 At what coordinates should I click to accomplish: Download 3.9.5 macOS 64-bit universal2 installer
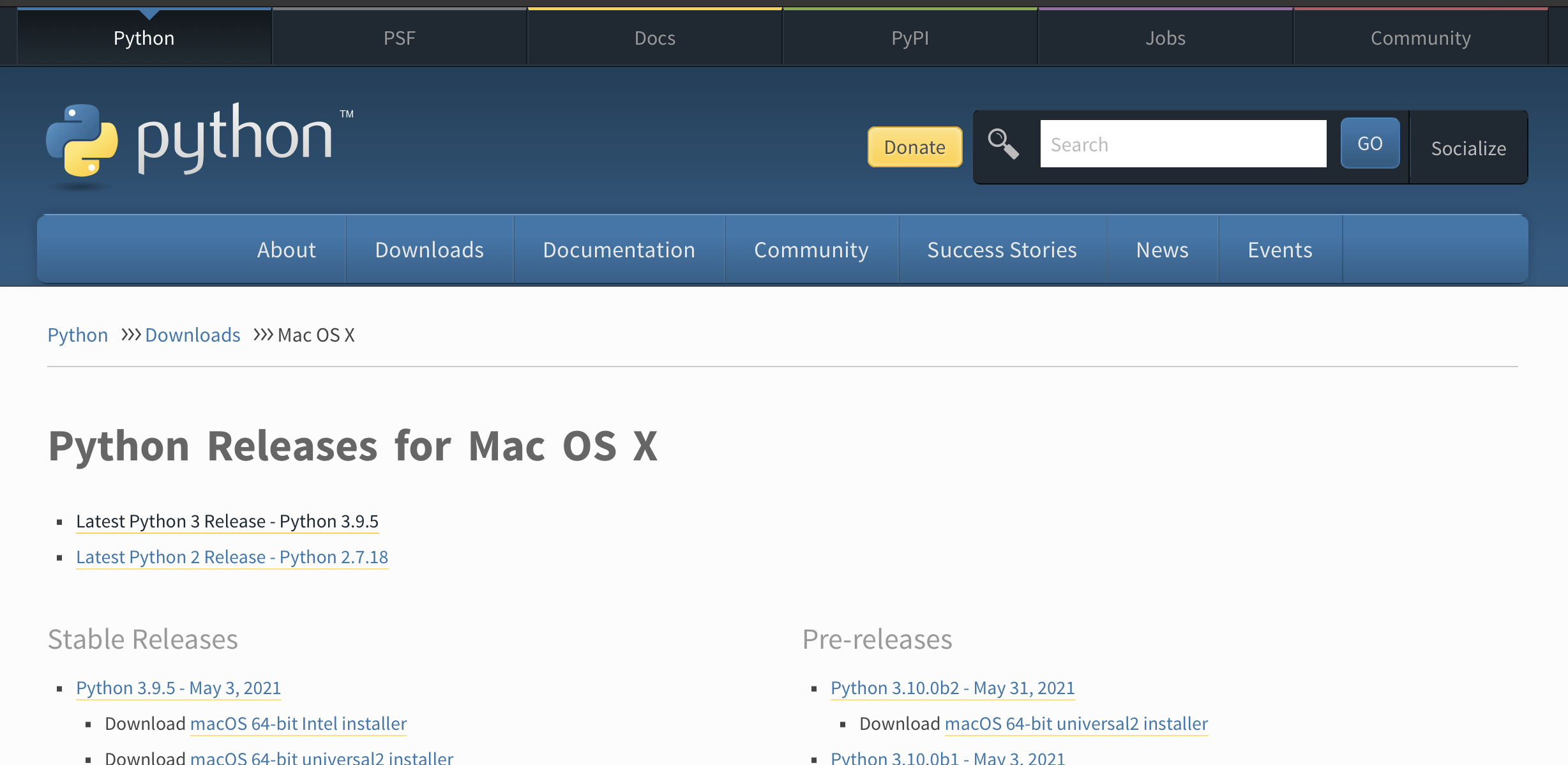pyautogui.click(x=322, y=758)
